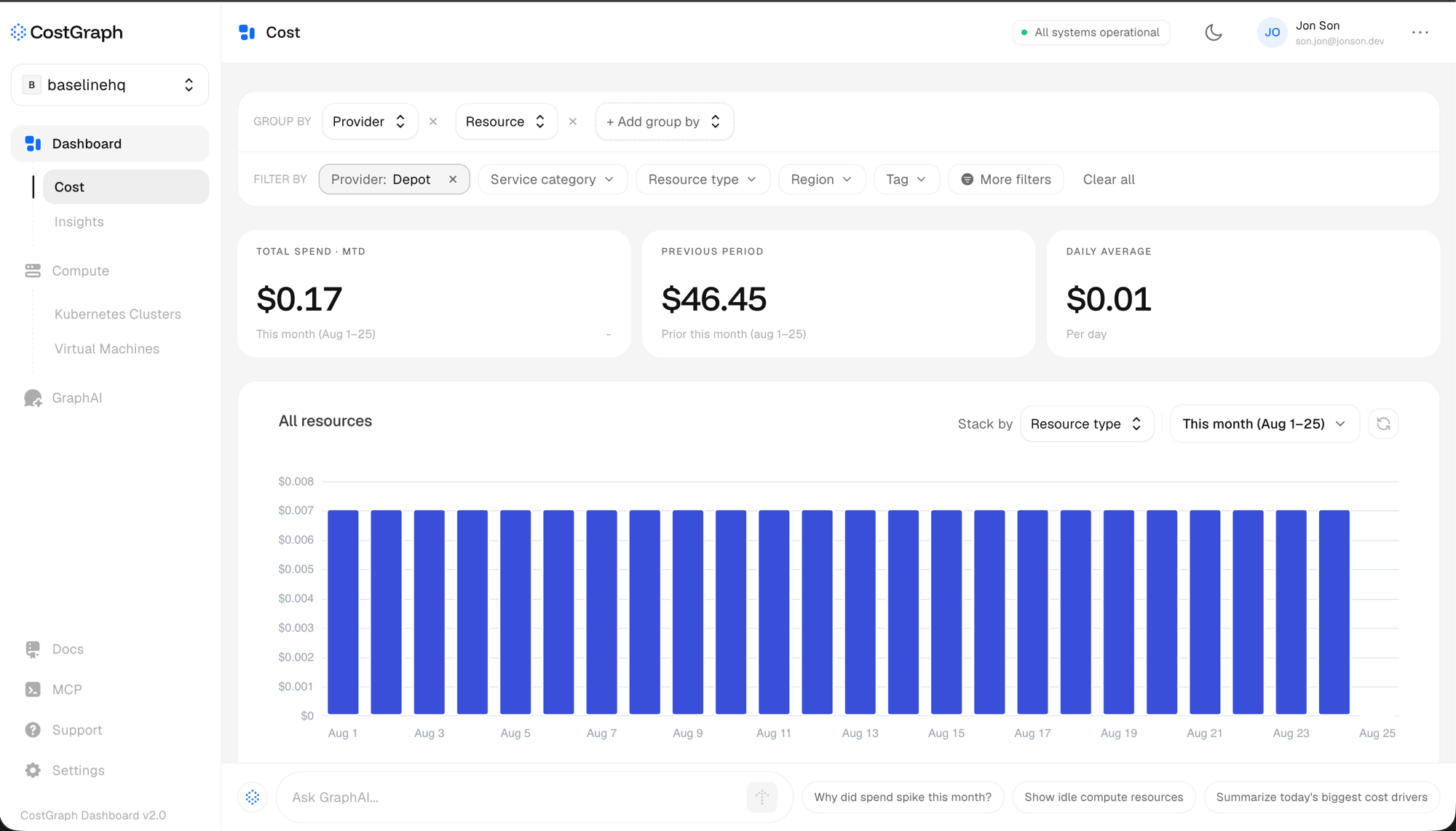Viewport: 1456px width, 831px height.
Task: Click 'Why did spend spike this month?' suggestion
Action: (903, 797)
